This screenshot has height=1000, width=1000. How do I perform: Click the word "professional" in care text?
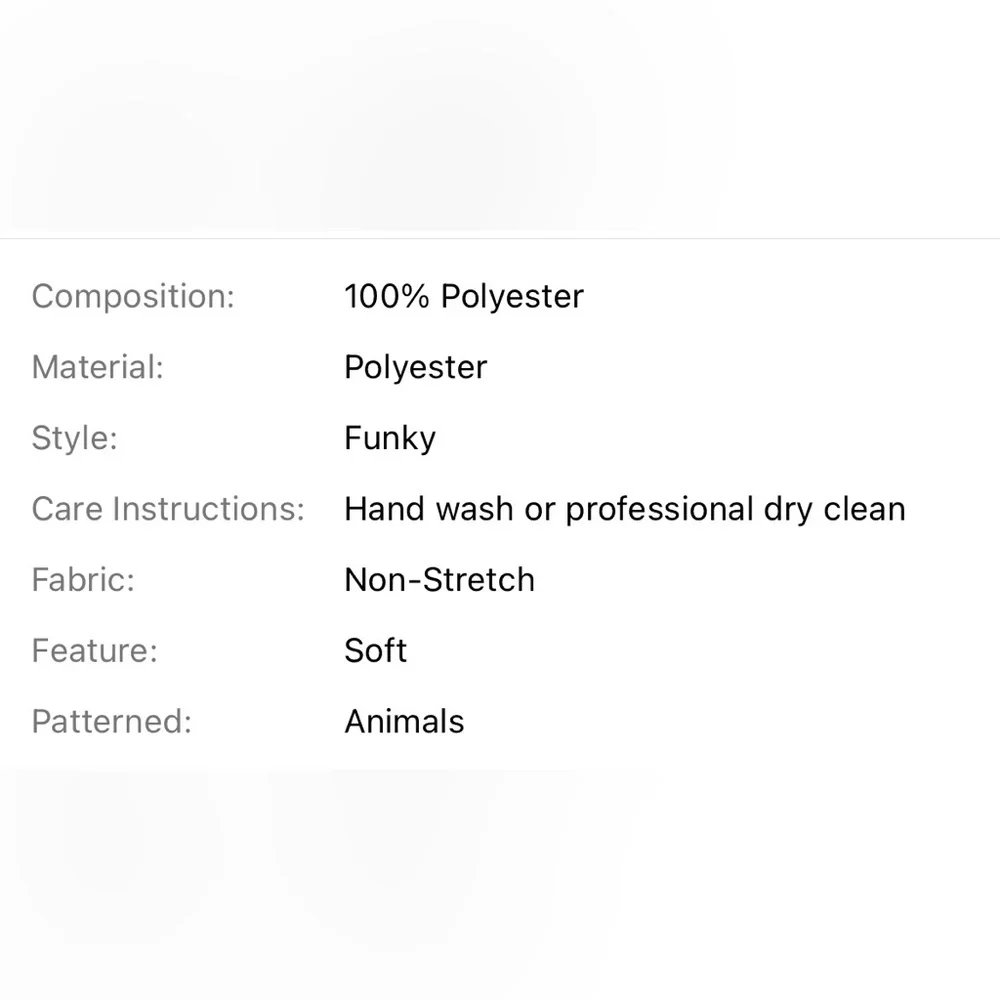658,509
